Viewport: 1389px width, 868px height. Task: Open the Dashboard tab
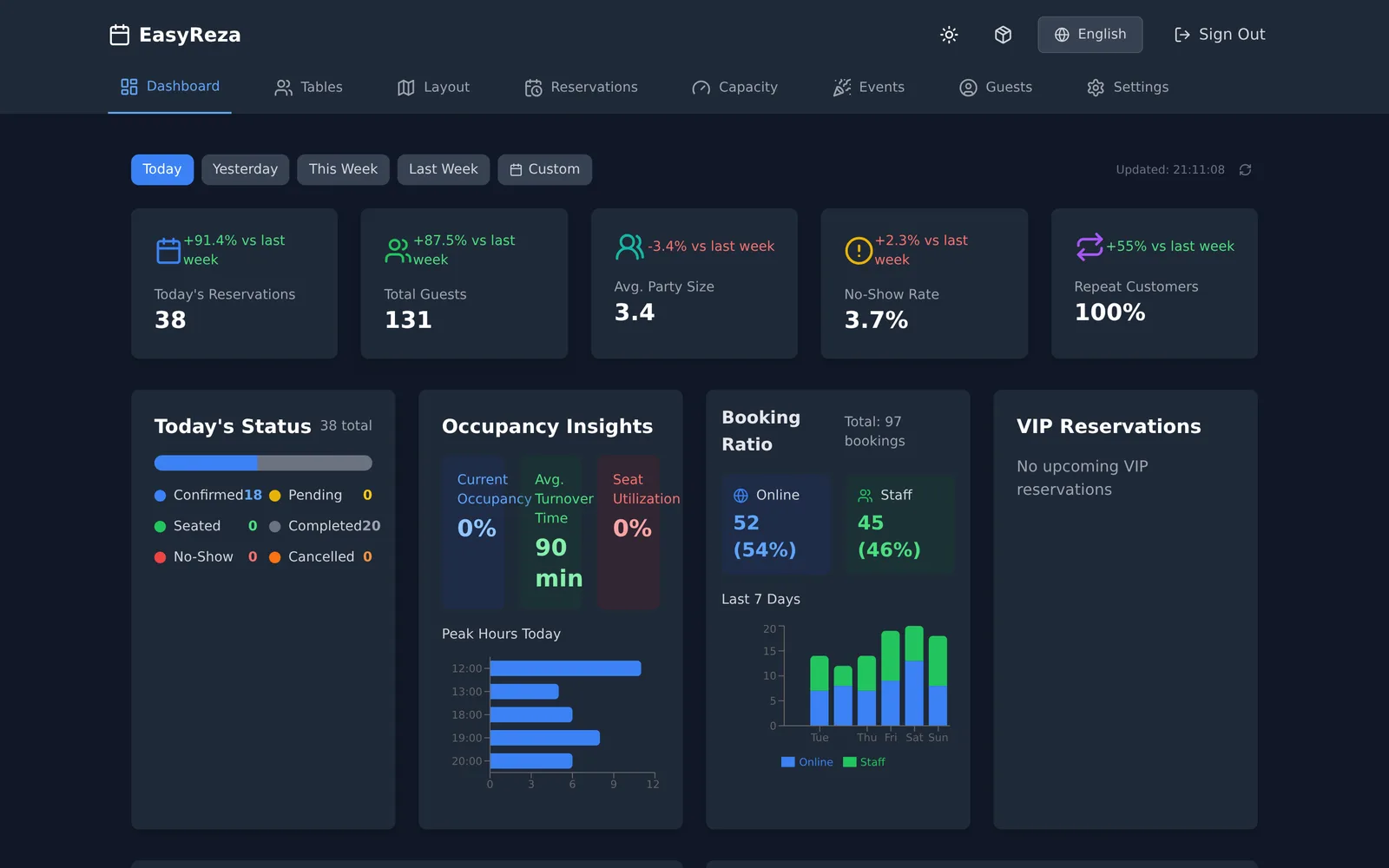coord(169,87)
